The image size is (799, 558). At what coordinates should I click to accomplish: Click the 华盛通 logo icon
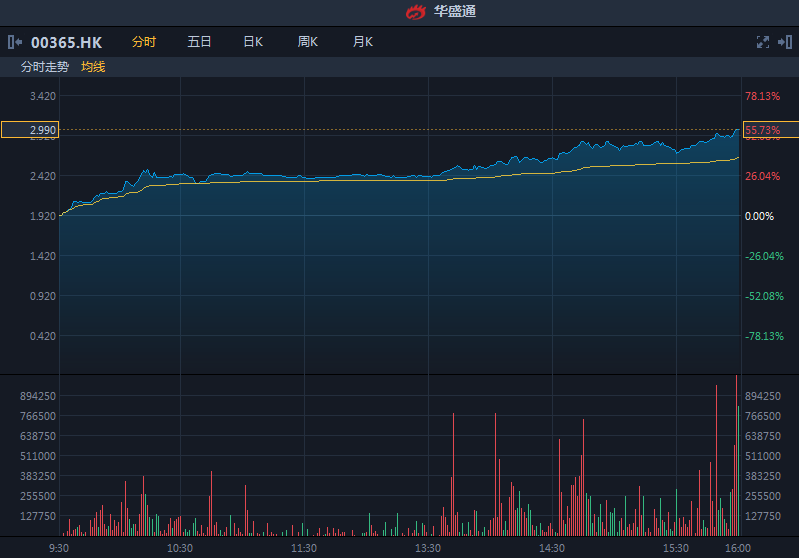(x=415, y=12)
